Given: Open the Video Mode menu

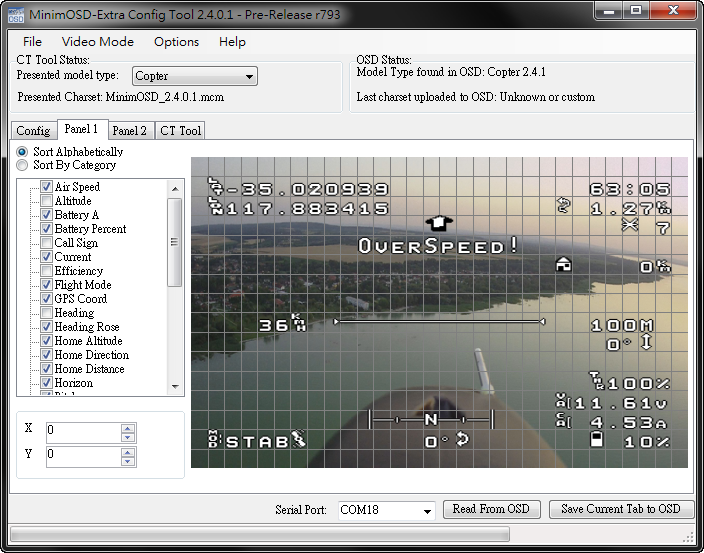Looking at the screenshot, I should tap(97, 42).
